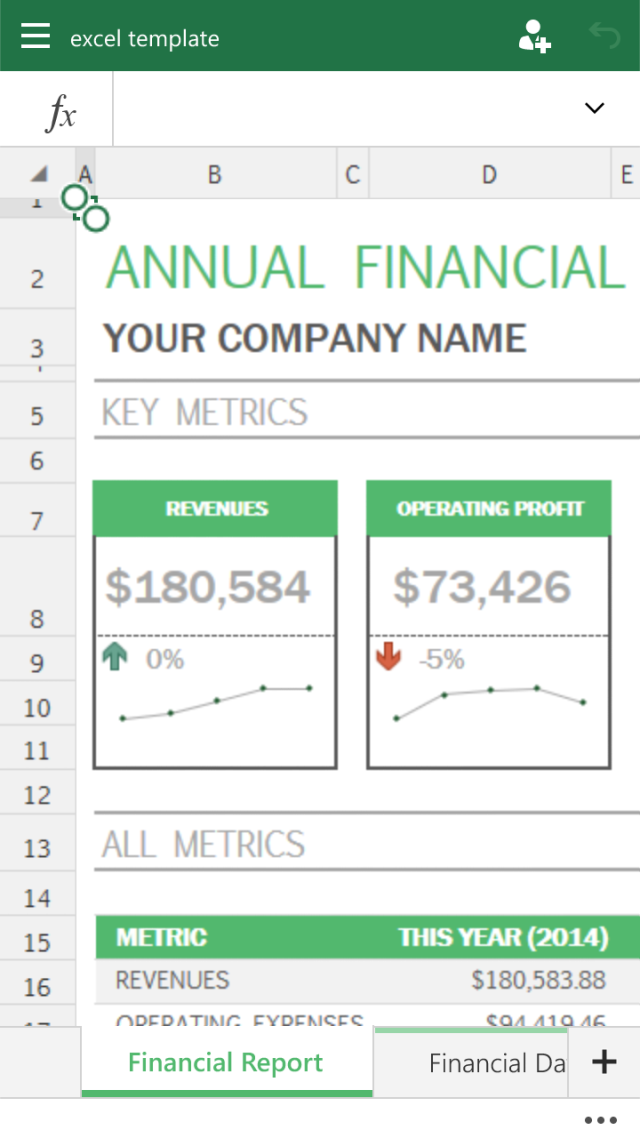The height and width of the screenshot is (1138, 640).
Task: Click the YOUR COMPANY NAME cell
Action: pos(315,339)
